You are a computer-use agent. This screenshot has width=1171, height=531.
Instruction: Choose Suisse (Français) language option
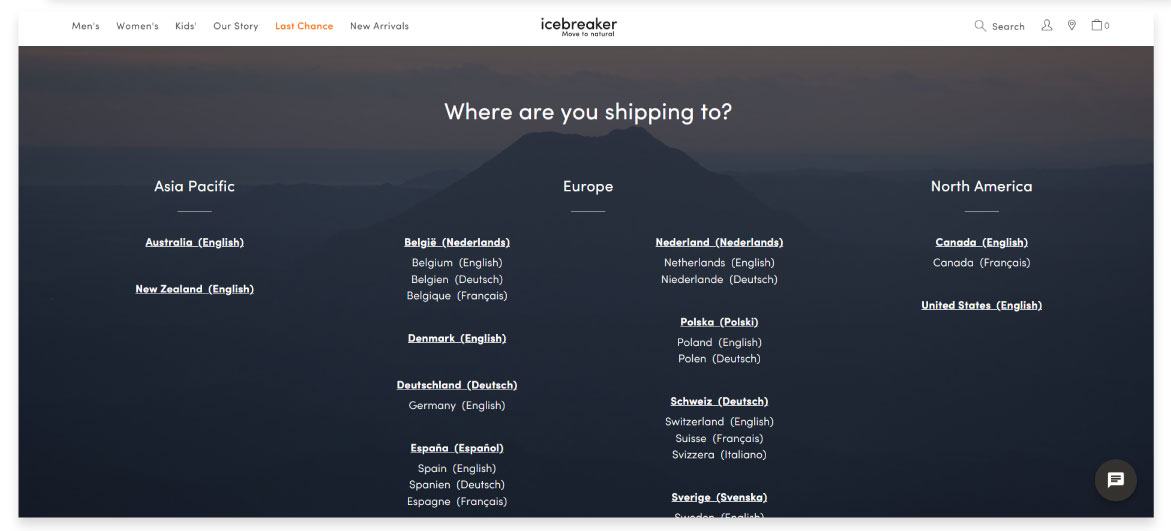(719, 438)
